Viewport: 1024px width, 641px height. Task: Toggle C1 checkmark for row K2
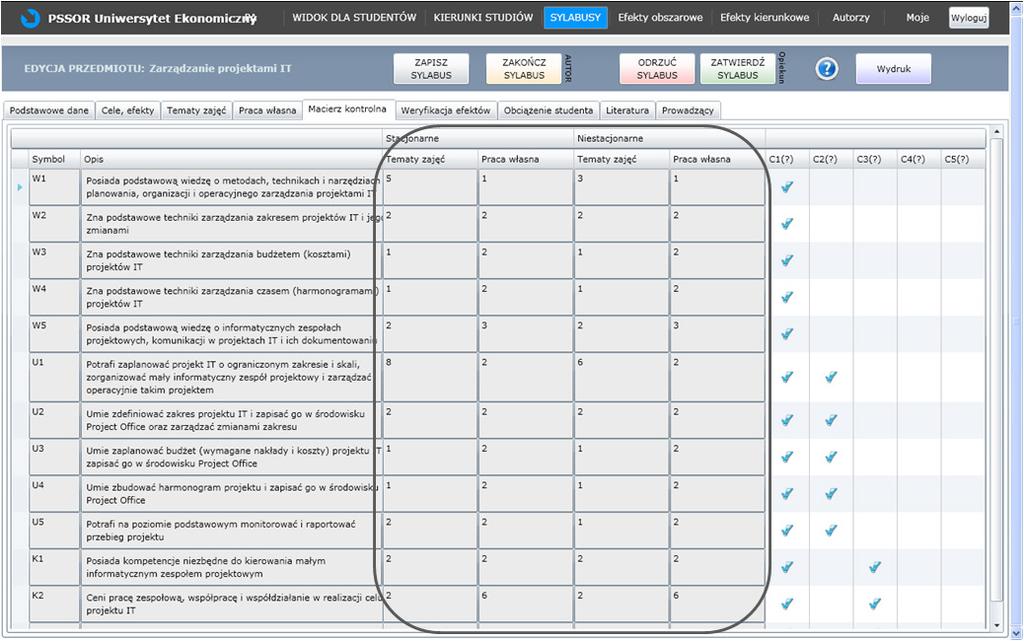click(787, 604)
